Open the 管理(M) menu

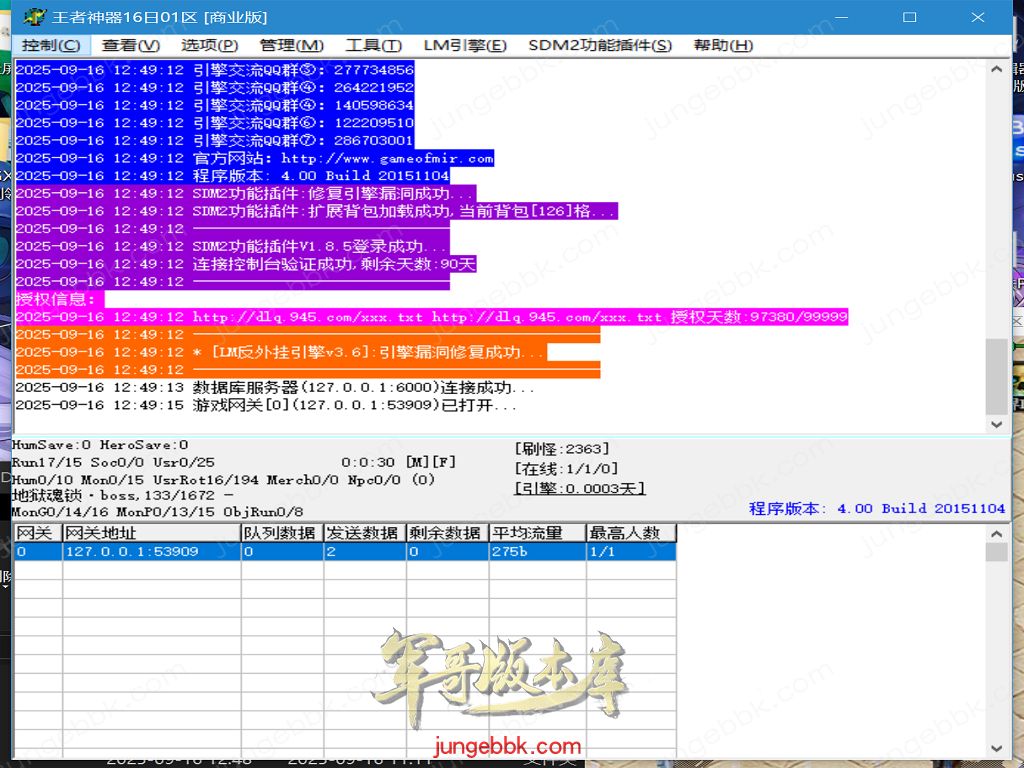point(291,45)
